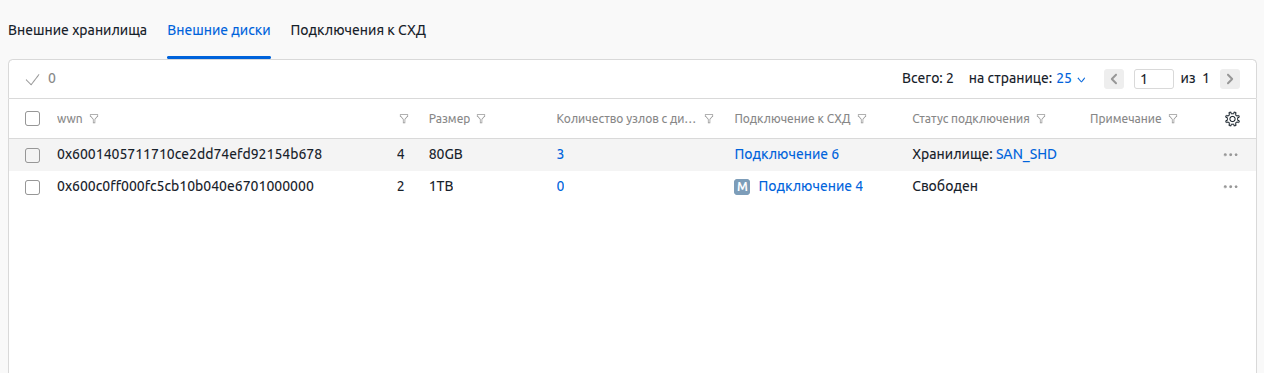This screenshot has width=1264, height=373.
Task: Open filter icon left of Размер column
Action: pyautogui.click(x=404, y=119)
